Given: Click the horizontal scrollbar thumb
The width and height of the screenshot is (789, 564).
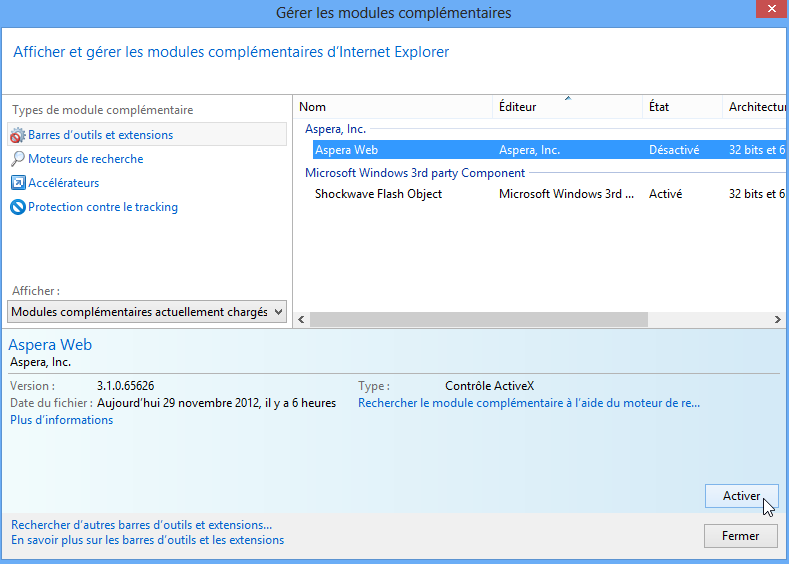Looking at the screenshot, I should click(x=479, y=319).
